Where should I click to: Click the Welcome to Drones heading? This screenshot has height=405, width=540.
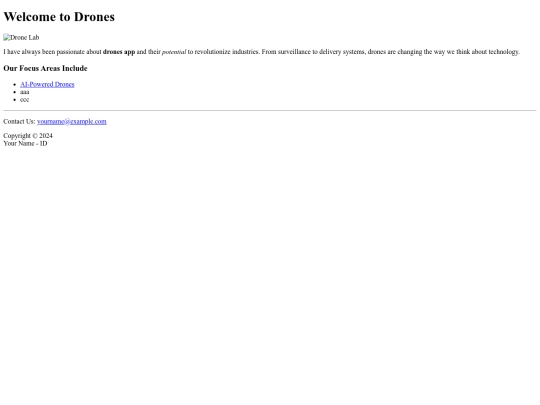(59, 17)
